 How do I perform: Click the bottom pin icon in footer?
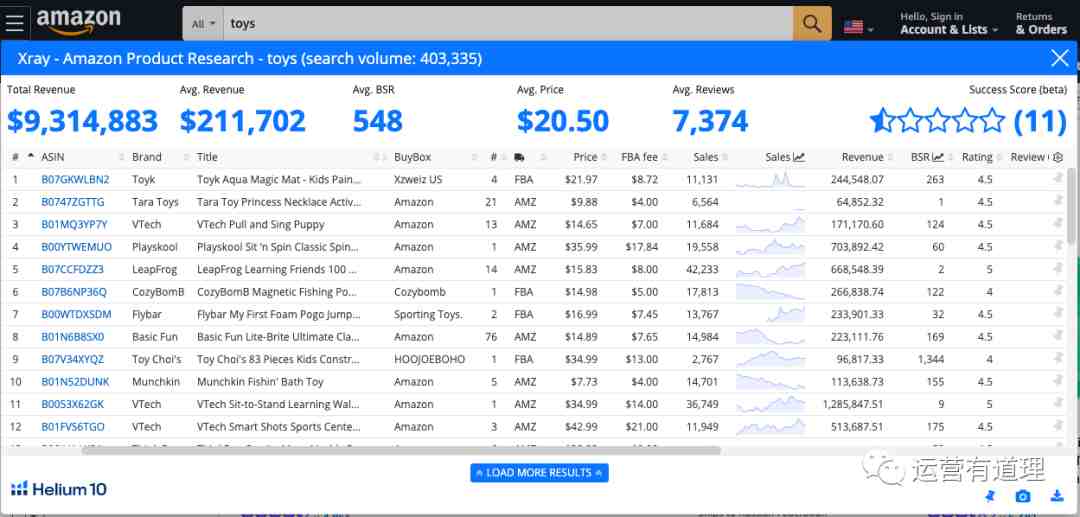(x=990, y=496)
